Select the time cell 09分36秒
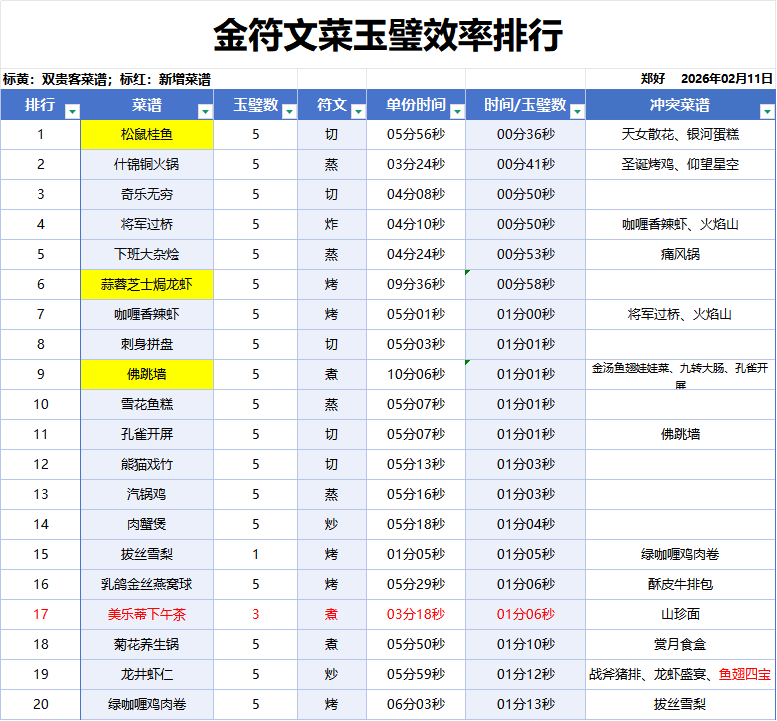Viewport: 777px width, 721px height. click(416, 284)
